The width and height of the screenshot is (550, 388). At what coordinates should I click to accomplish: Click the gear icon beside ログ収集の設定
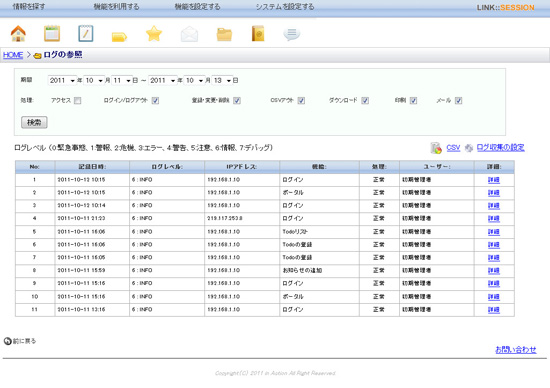coord(469,148)
